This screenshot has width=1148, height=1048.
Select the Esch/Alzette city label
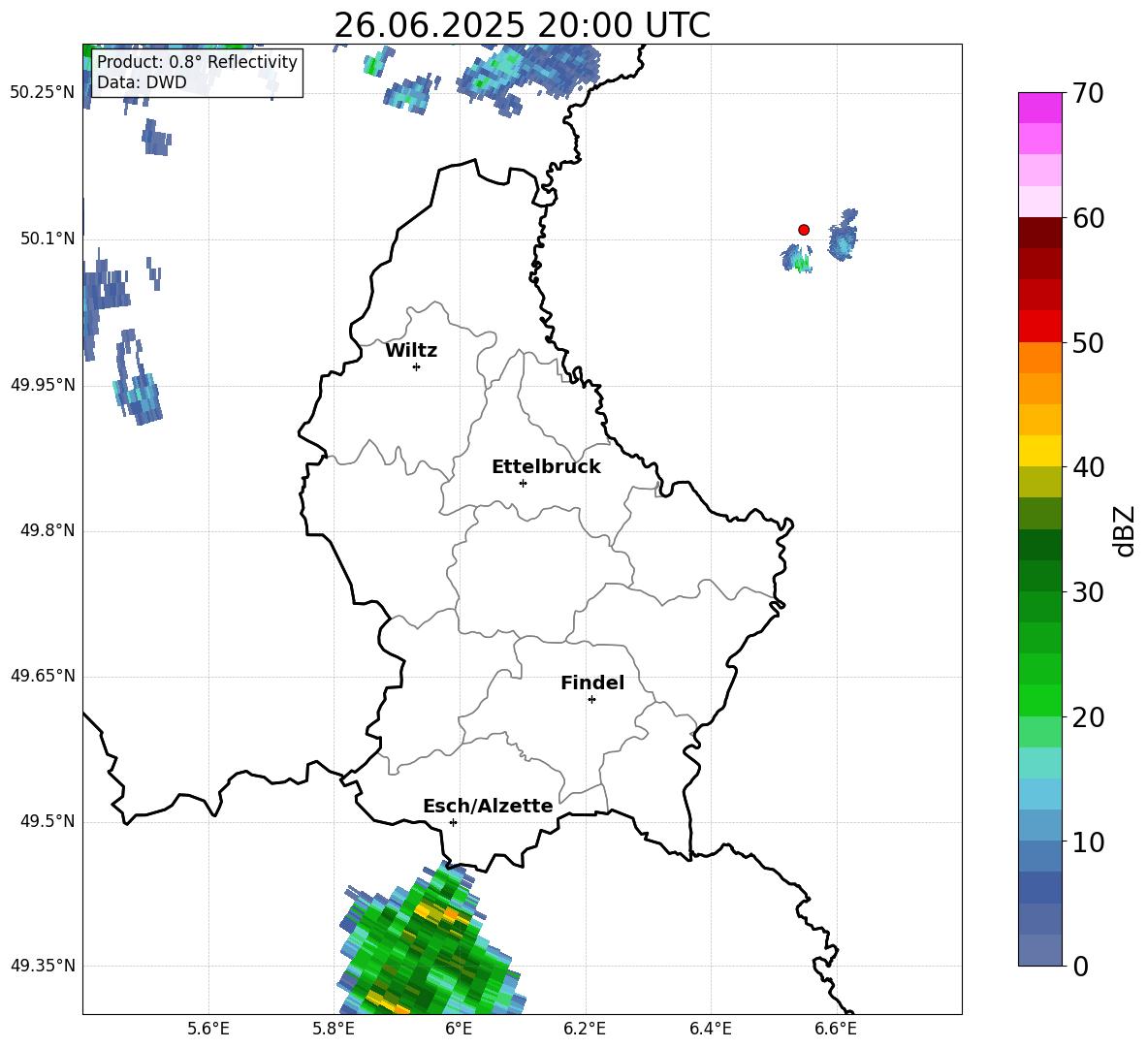(488, 806)
